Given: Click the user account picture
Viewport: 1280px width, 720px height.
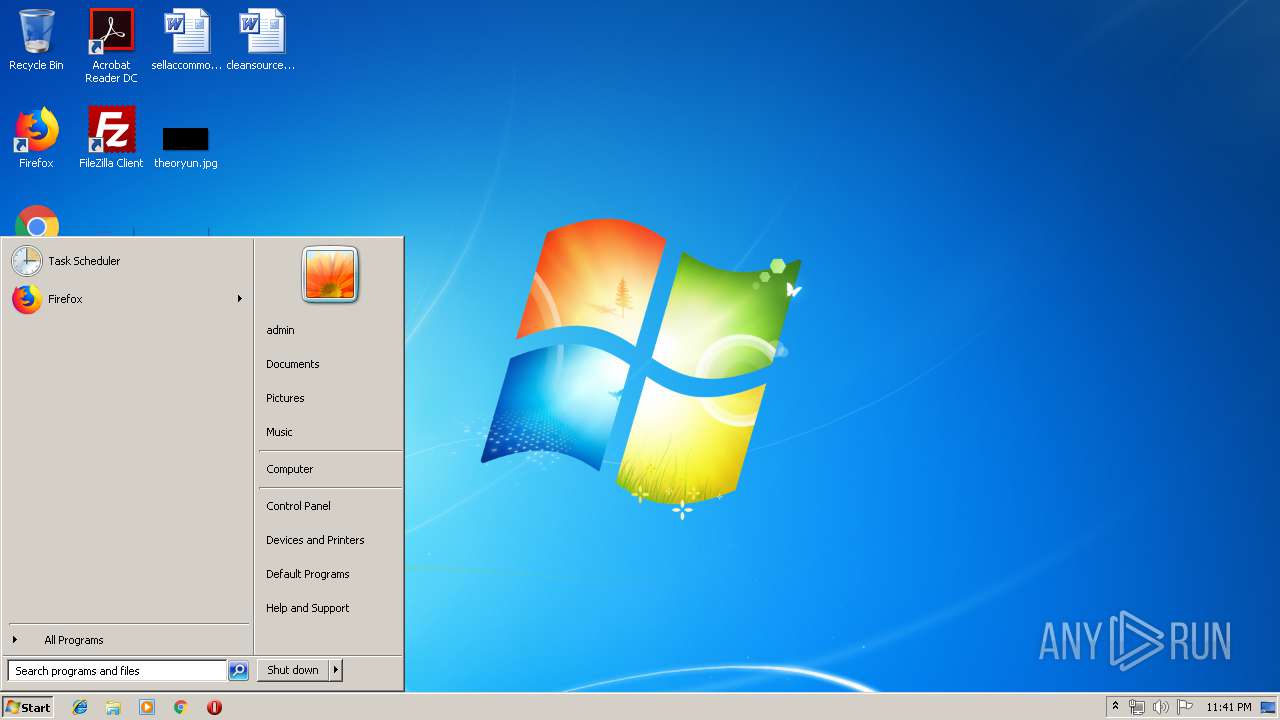Looking at the screenshot, I should click(330, 274).
